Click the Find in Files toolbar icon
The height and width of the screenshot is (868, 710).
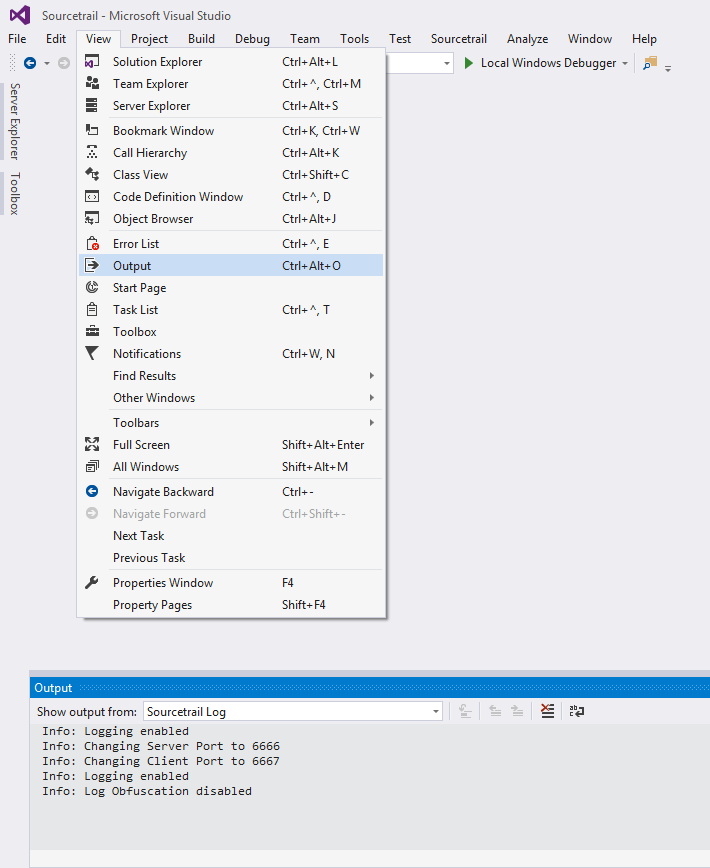(650, 63)
